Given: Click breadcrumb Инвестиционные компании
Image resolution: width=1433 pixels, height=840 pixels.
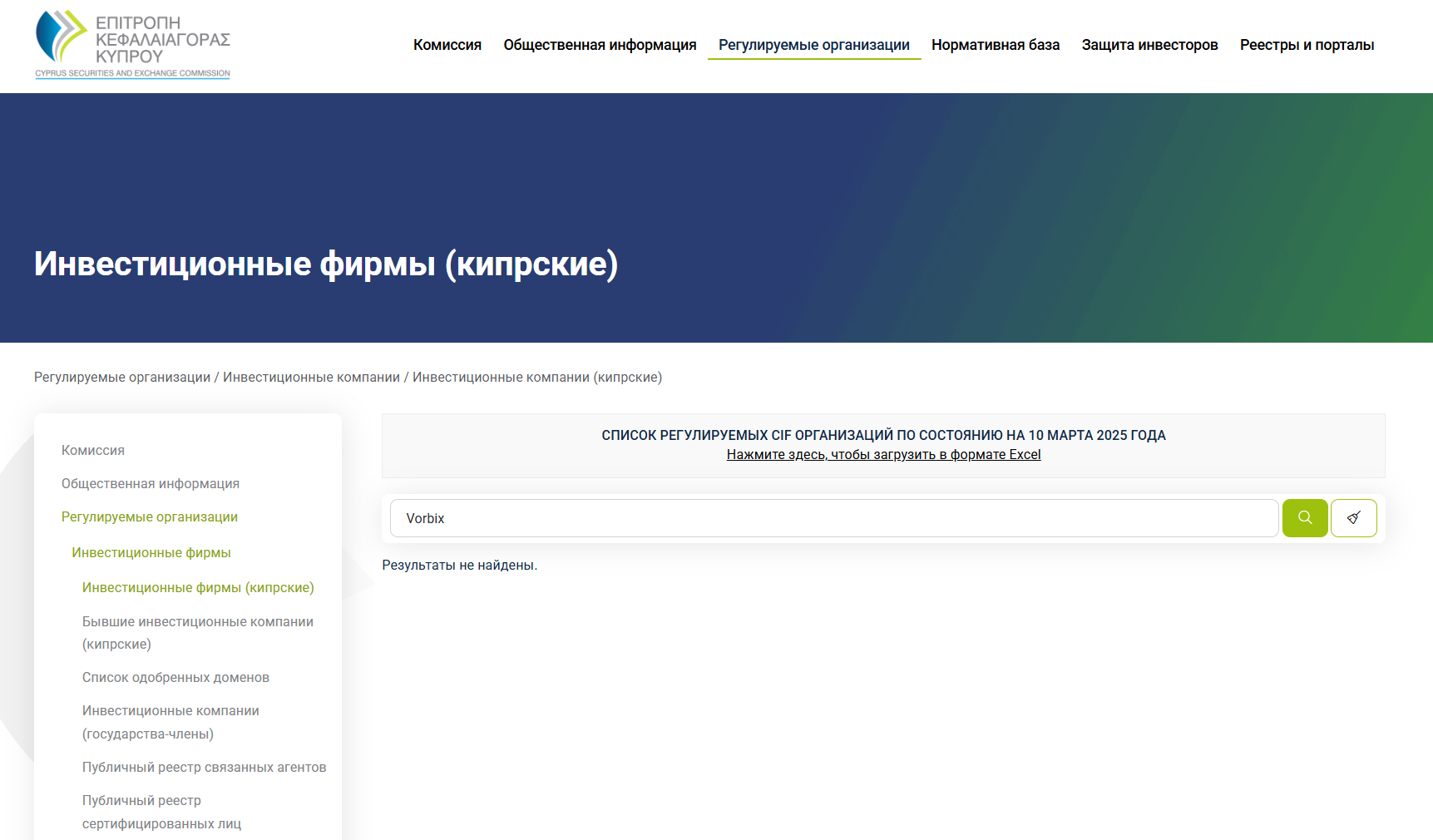Looking at the screenshot, I should point(311,378).
